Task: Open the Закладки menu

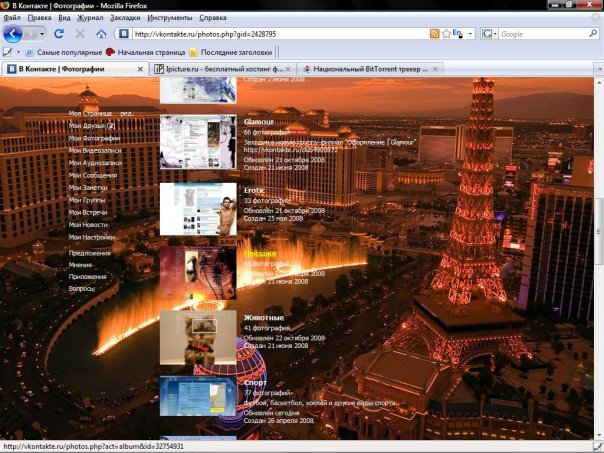Action: click(125, 18)
